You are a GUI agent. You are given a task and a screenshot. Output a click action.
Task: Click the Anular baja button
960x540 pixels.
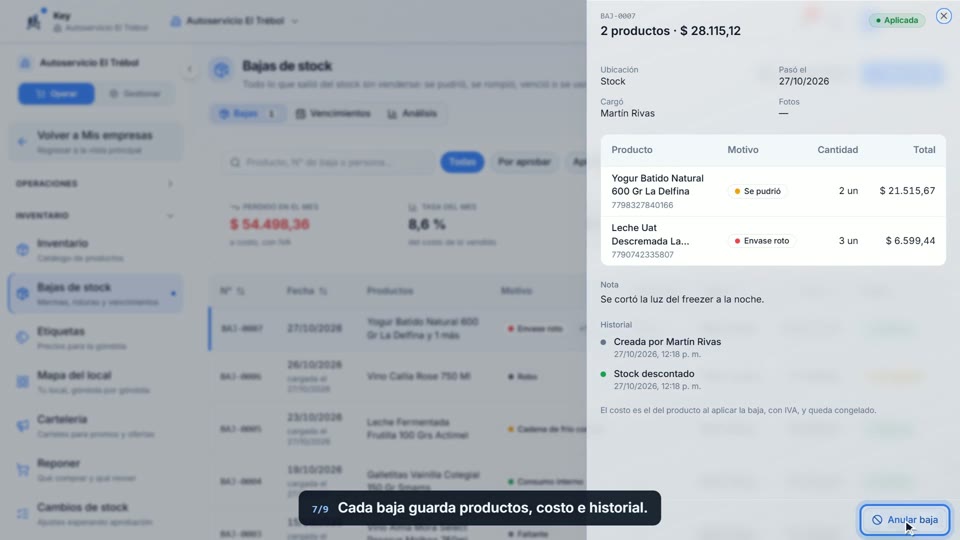[904, 520]
